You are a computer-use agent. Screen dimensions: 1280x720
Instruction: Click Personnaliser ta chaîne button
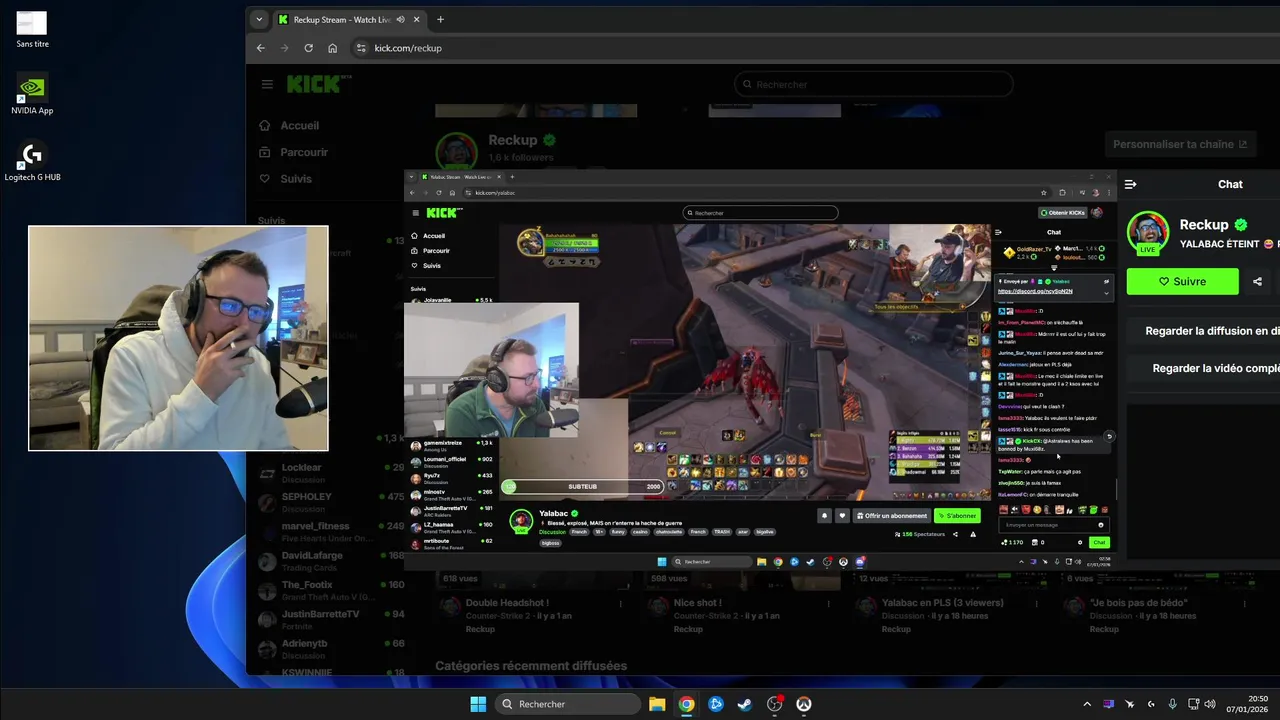[x=1180, y=144]
